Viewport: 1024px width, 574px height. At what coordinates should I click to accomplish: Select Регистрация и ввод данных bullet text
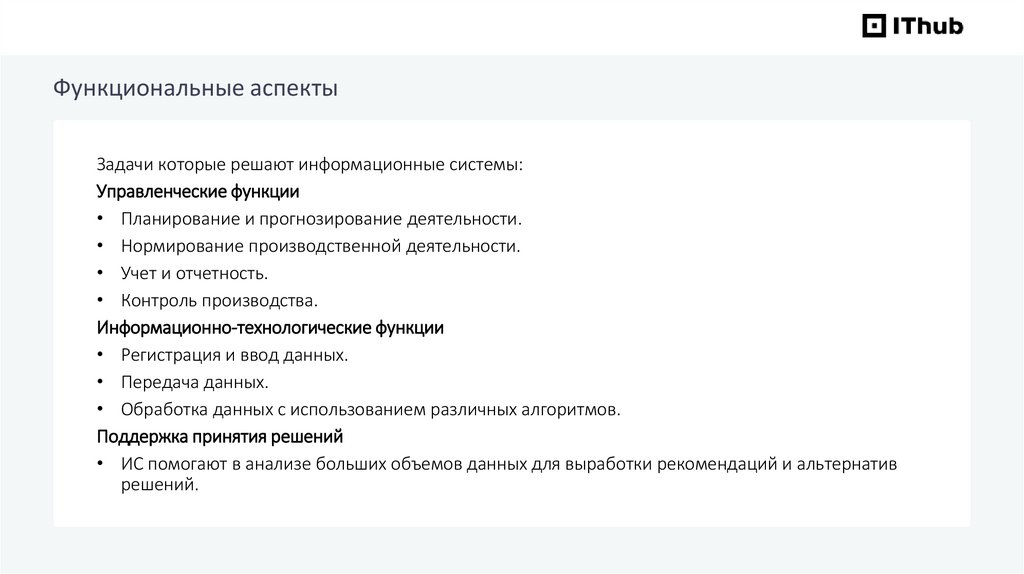click(x=234, y=355)
